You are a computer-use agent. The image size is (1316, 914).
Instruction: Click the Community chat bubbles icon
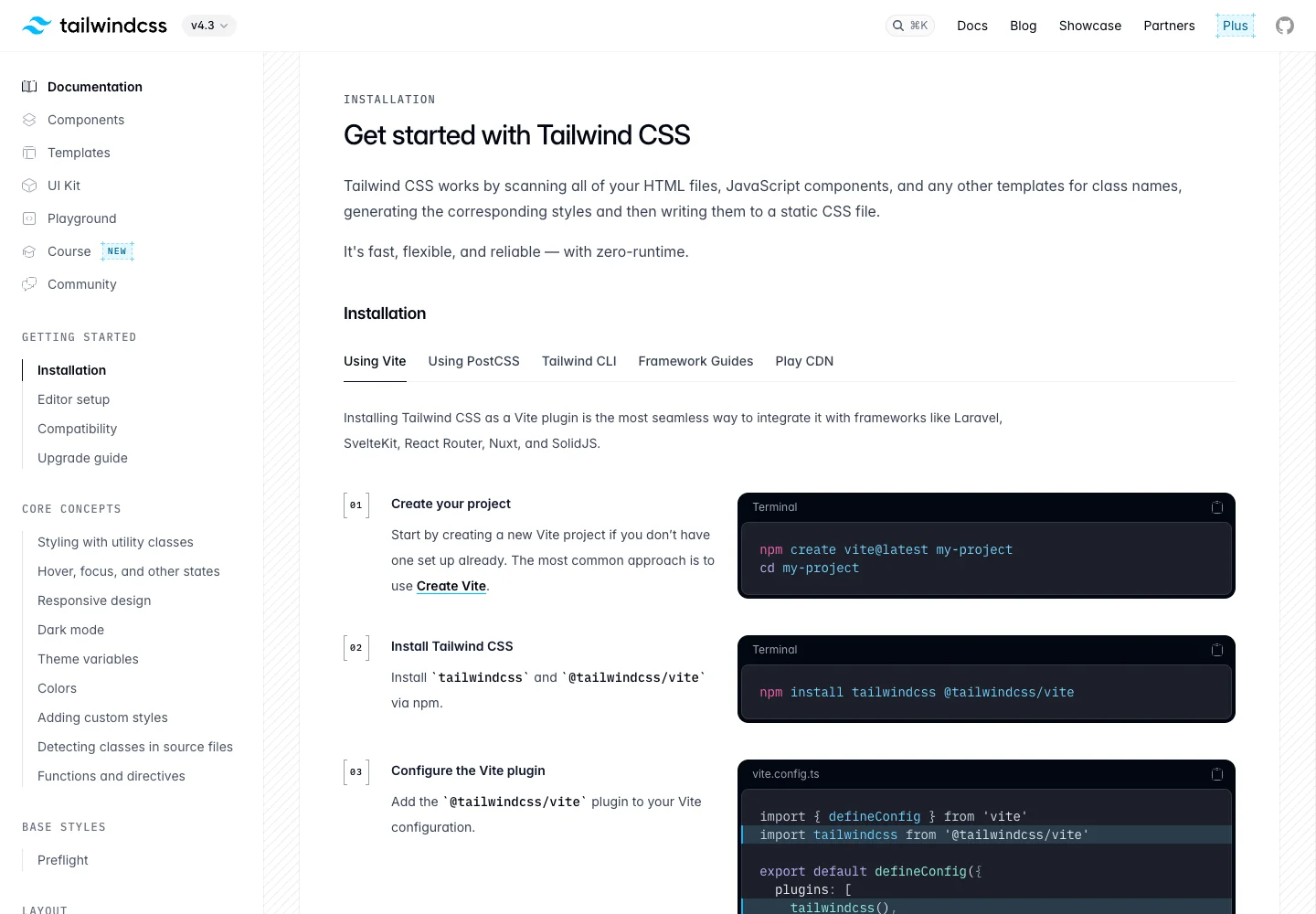coord(29,284)
